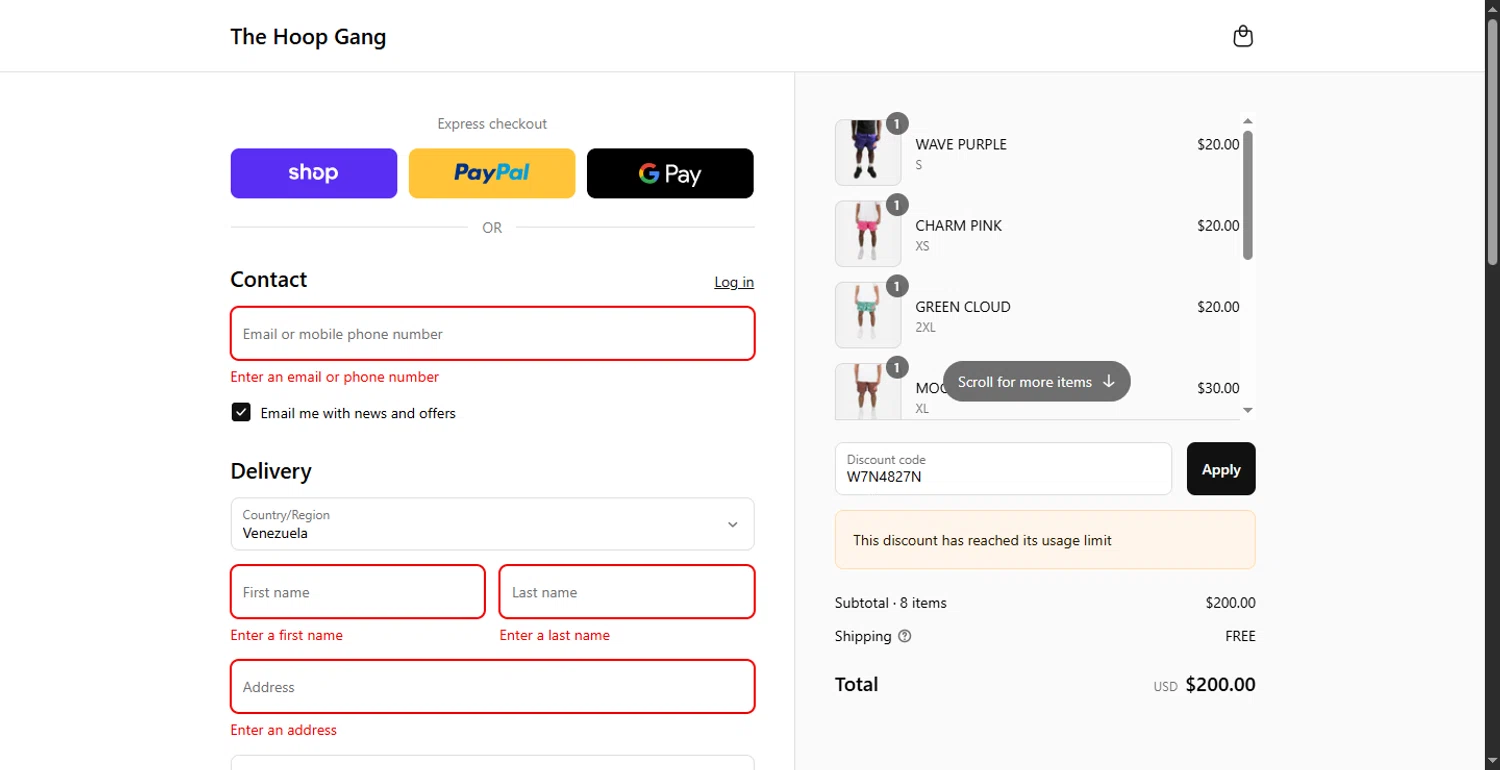
Task: Click the Enter a first name error
Action: (287, 635)
